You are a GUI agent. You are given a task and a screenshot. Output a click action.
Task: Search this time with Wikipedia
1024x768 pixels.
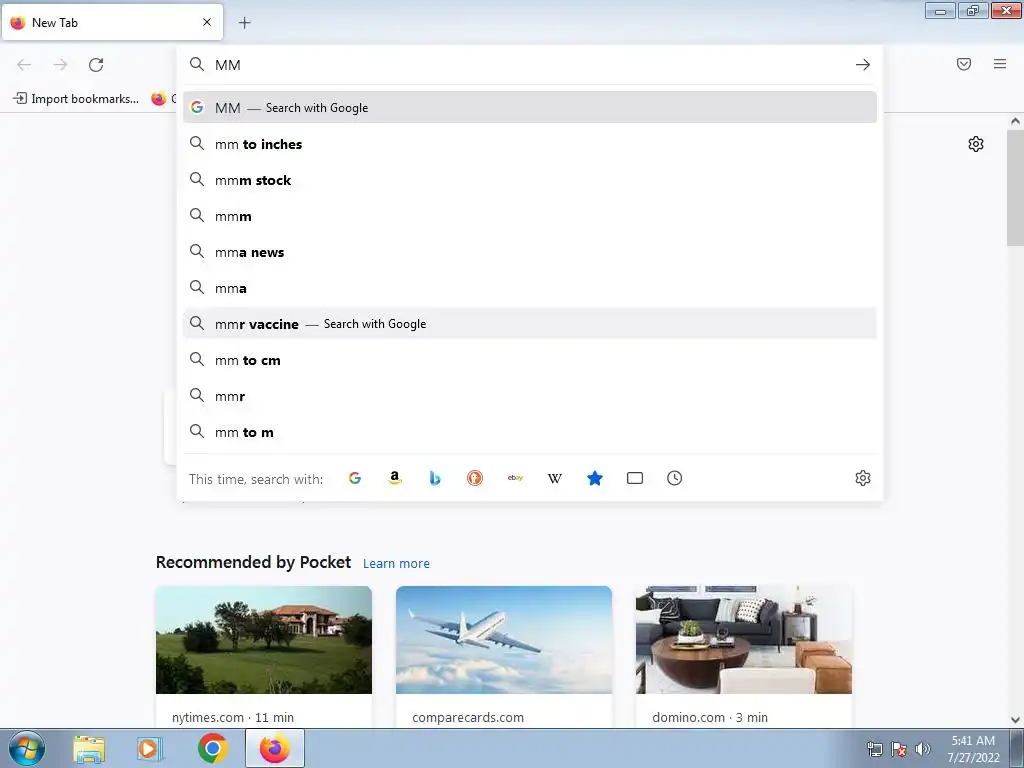(x=554, y=478)
